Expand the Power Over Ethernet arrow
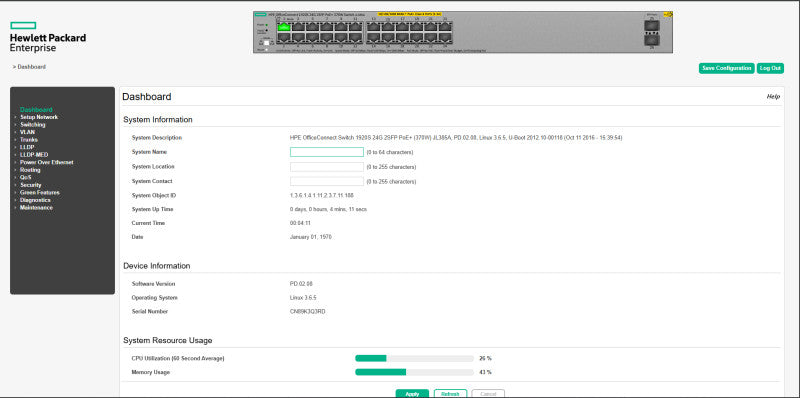This screenshot has width=800, height=398. tap(15, 163)
